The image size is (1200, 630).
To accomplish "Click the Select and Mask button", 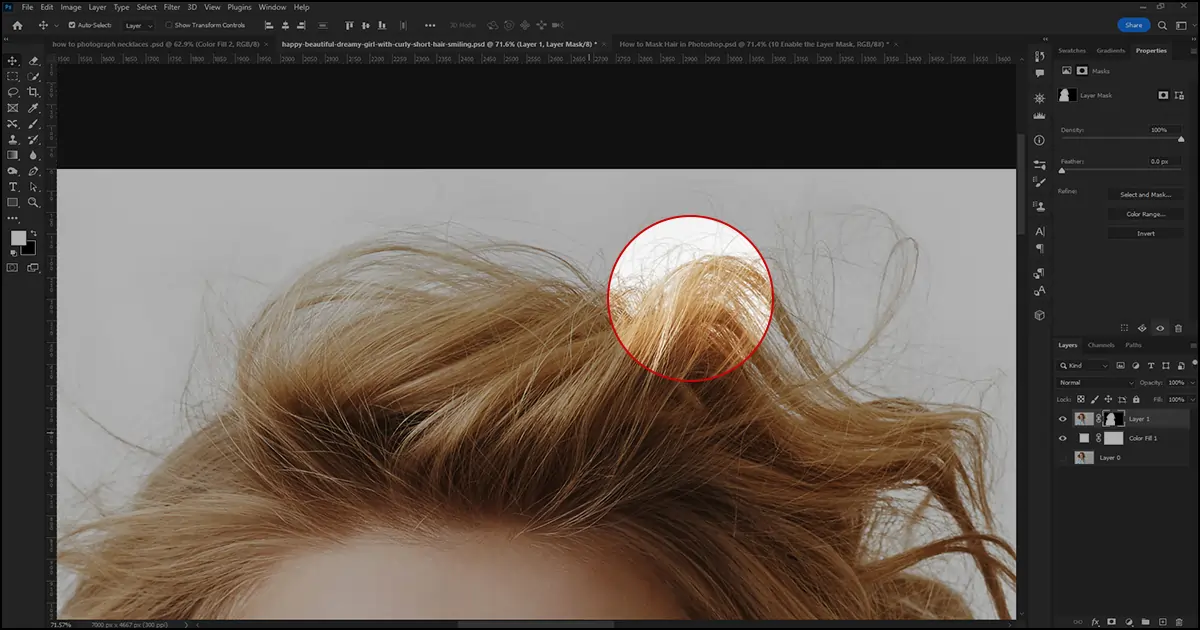I will click(x=1146, y=194).
